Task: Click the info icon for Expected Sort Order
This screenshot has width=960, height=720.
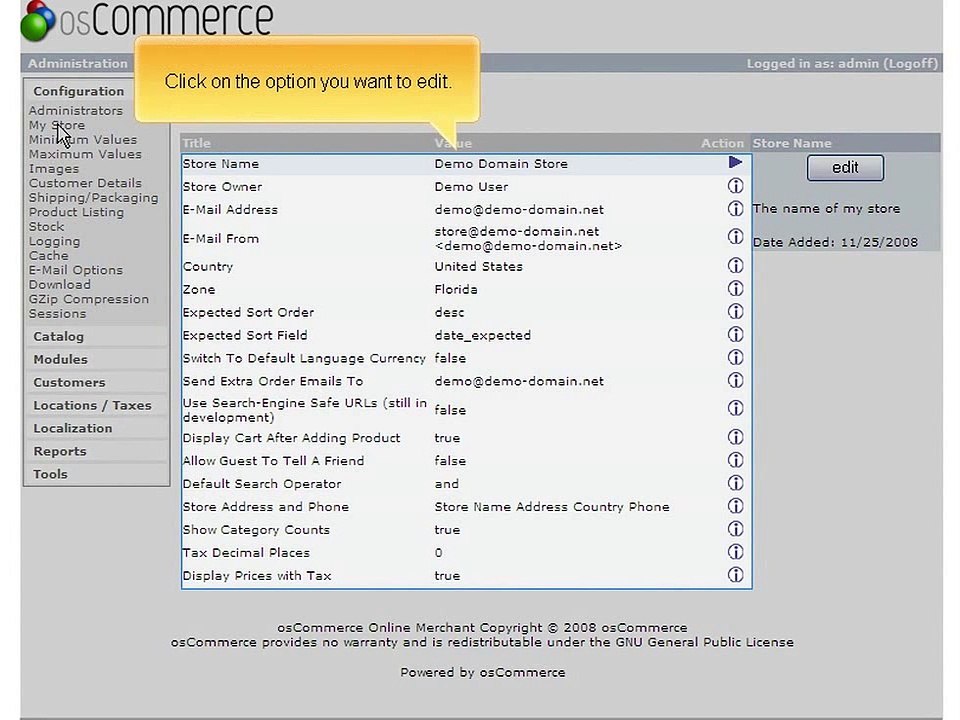Action: coord(735,312)
